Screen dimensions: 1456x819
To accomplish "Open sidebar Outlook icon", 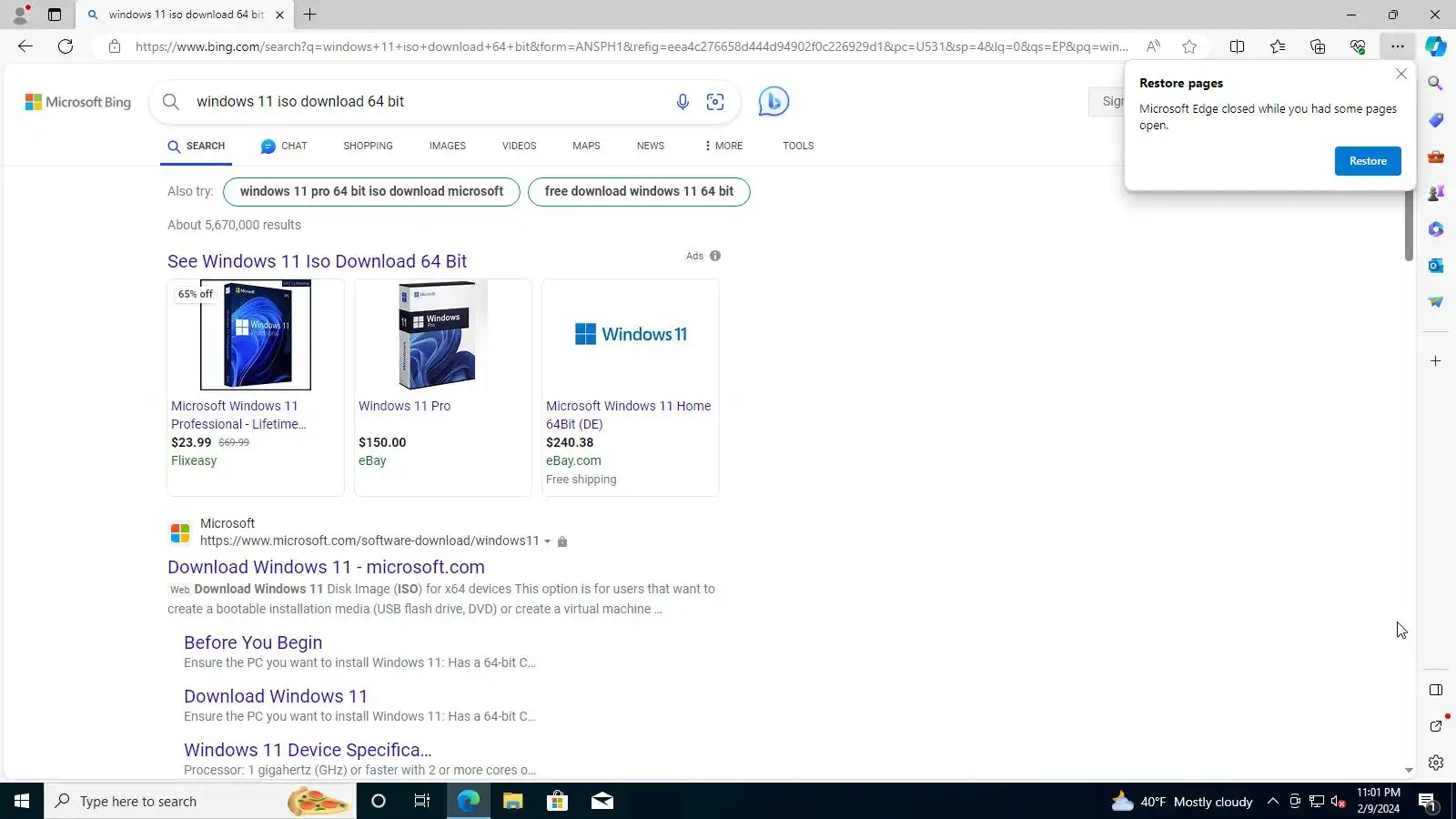I will 1435,266.
